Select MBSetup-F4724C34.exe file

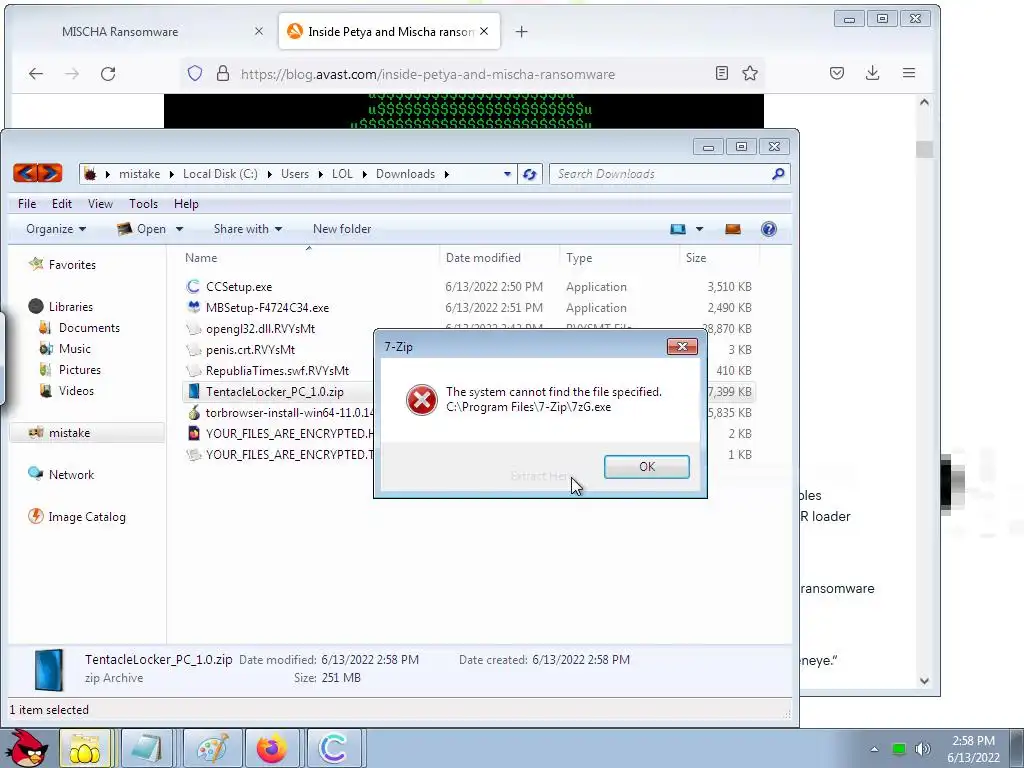[267, 308]
